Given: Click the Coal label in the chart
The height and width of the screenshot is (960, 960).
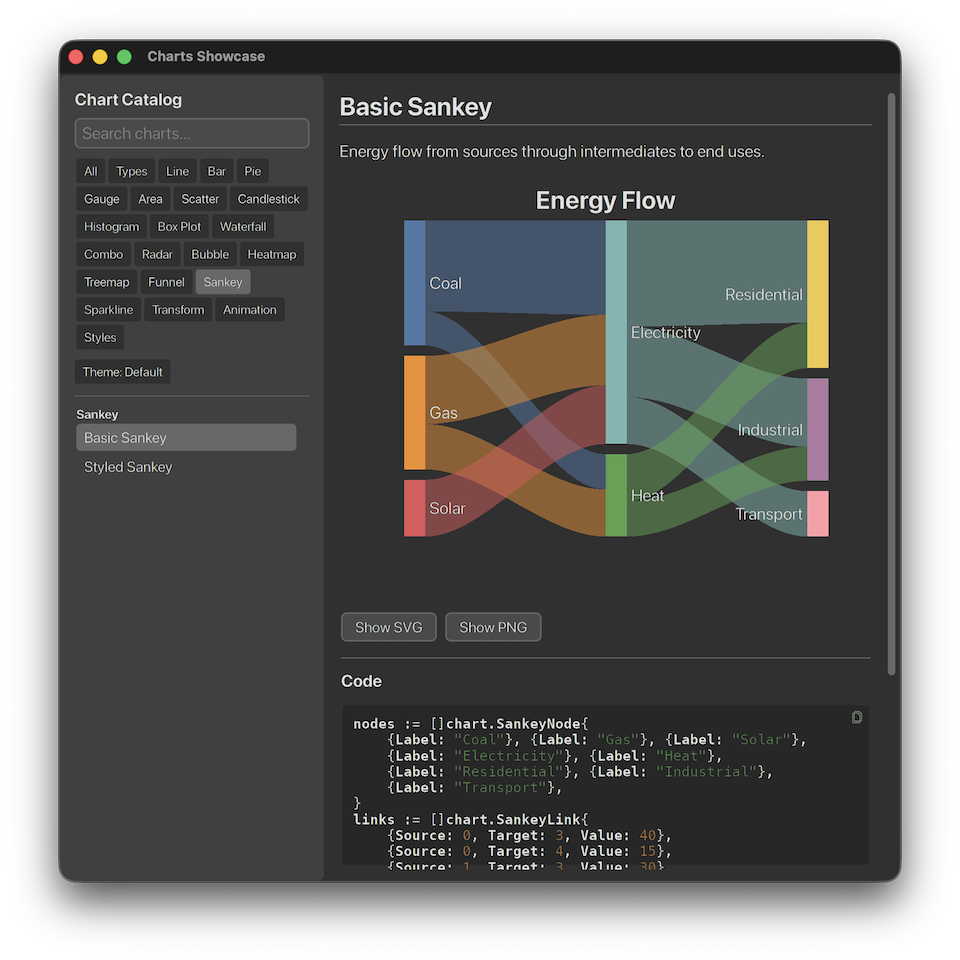Looking at the screenshot, I should coord(445,283).
